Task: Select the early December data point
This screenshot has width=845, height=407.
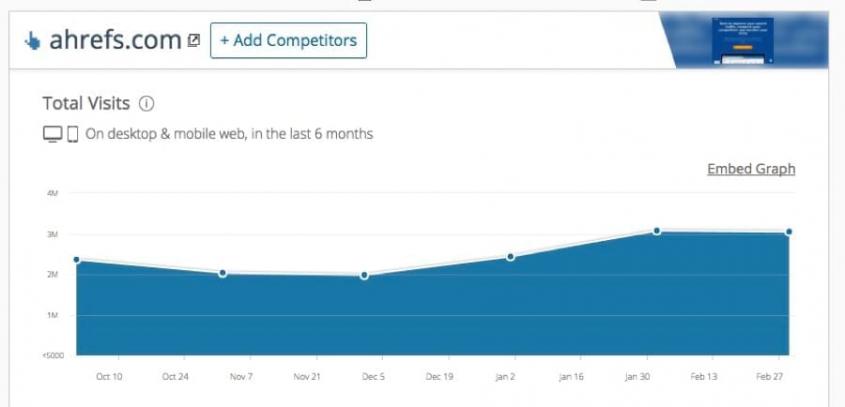Action: [x=364, y=275]
